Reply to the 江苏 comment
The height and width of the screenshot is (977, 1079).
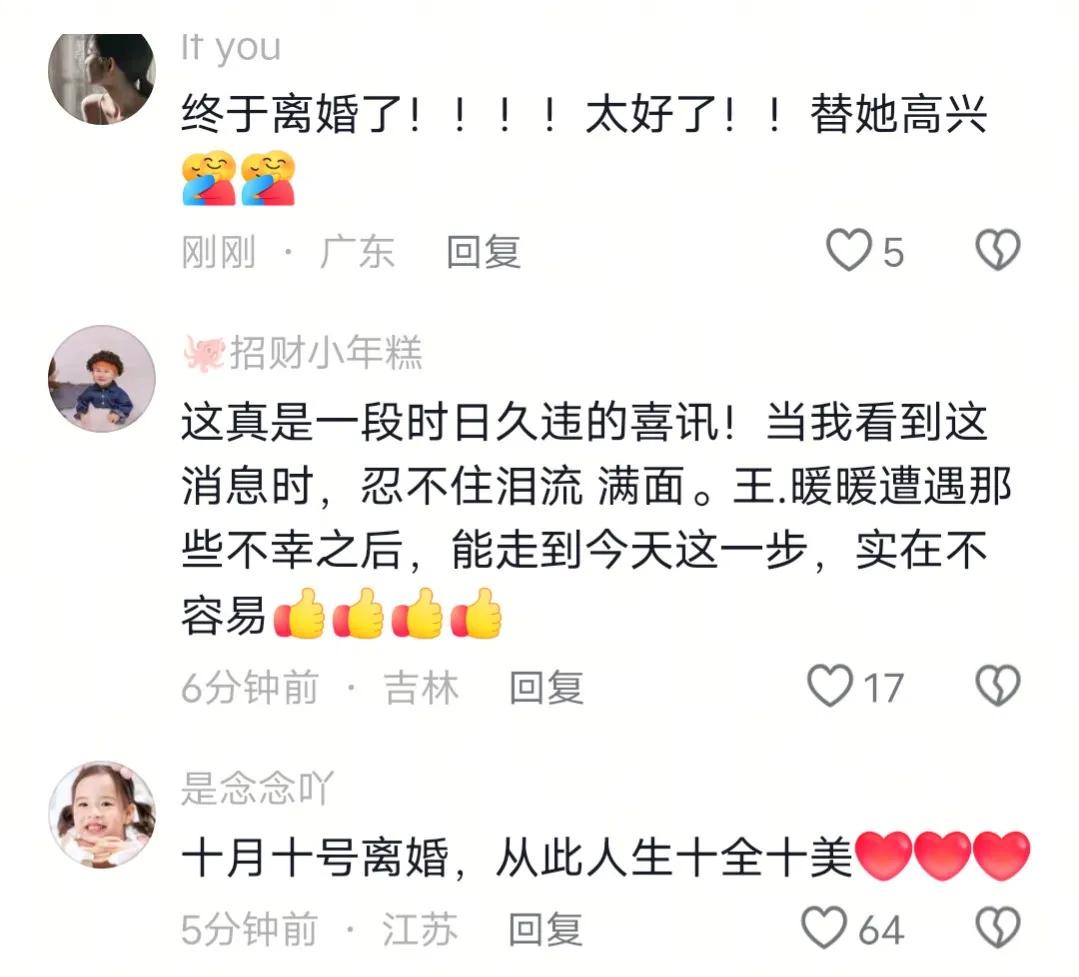[545, 929]
